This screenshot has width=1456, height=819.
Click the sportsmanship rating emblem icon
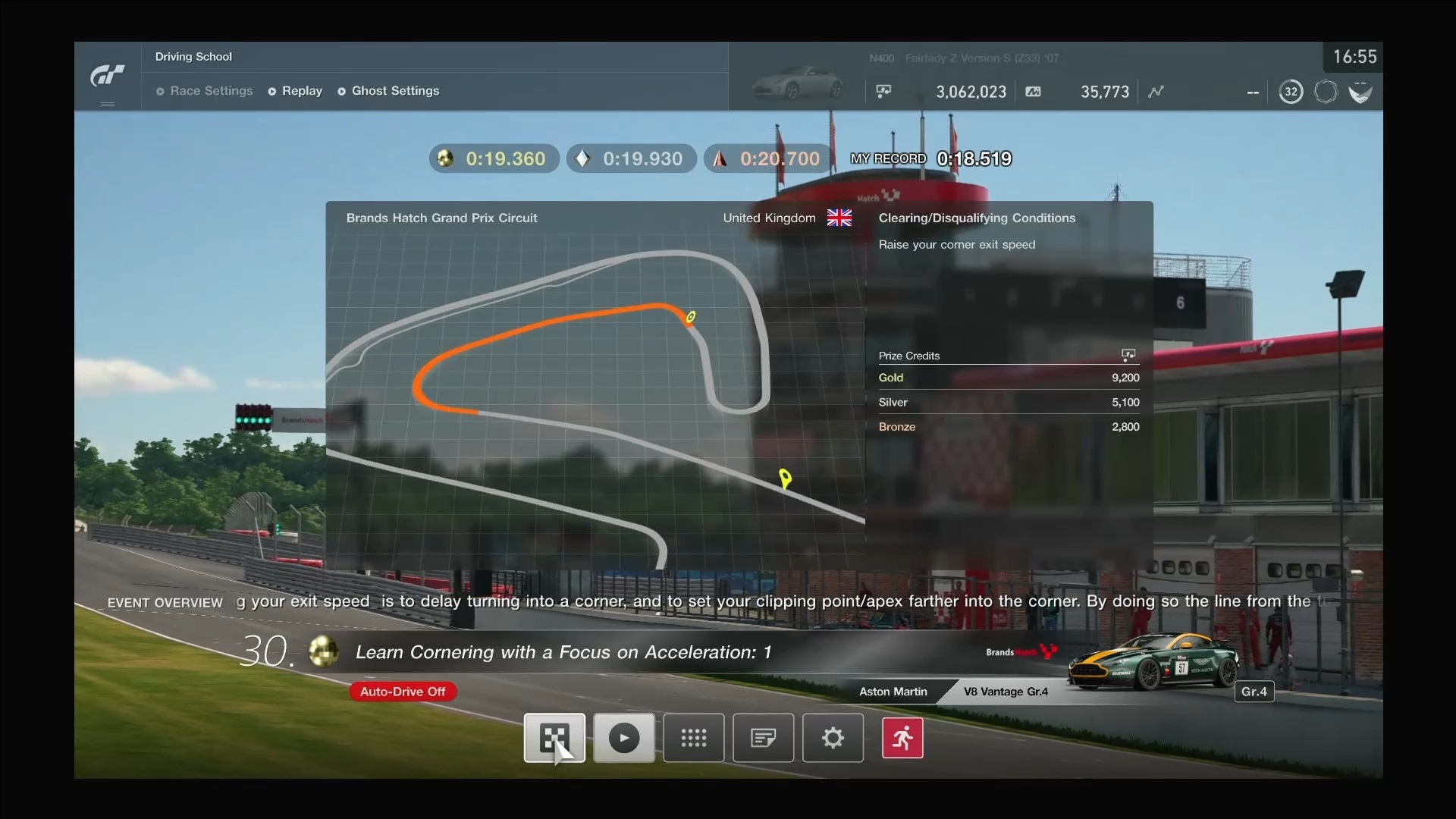pyautogui.click(x=1360, y=93)
